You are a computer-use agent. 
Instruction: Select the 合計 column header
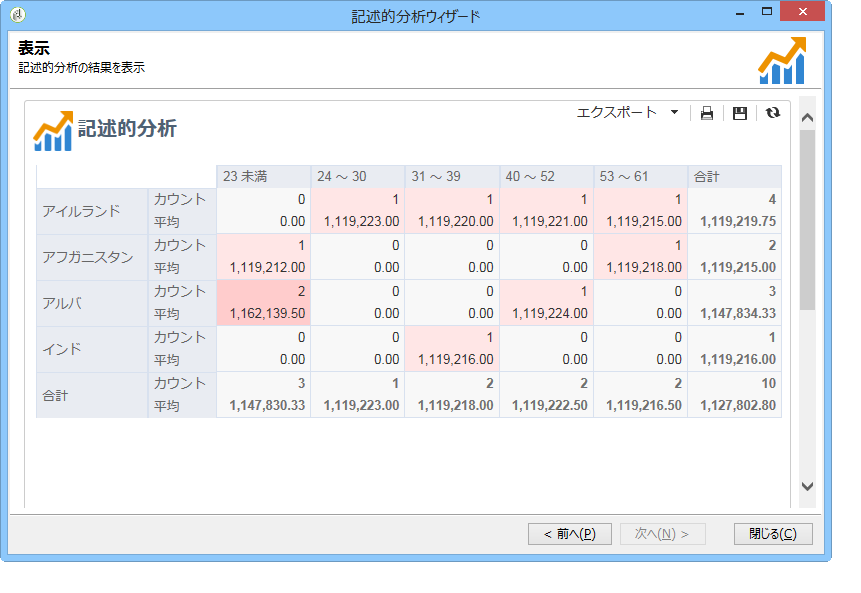(735, 176)
